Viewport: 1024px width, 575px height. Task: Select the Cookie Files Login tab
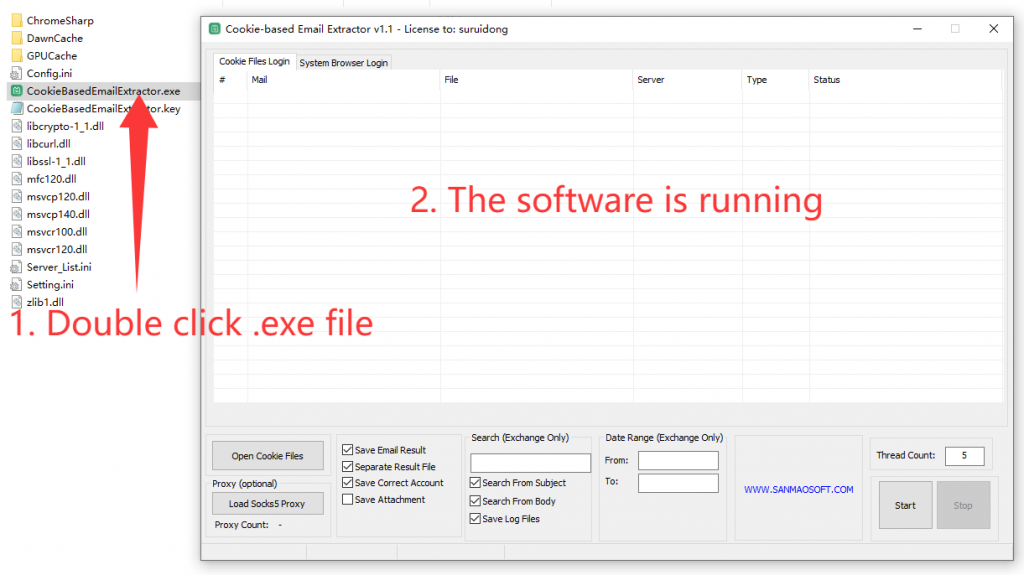(x=254, y=62)
